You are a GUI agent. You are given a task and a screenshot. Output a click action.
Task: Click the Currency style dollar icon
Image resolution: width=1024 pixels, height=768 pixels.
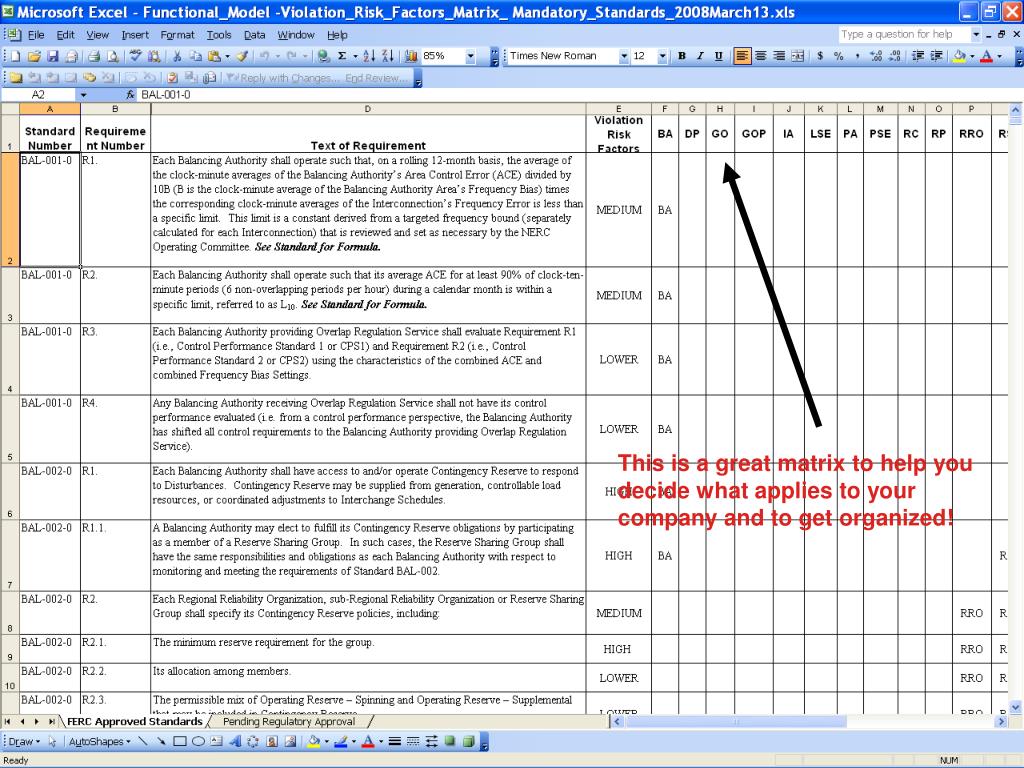click(820, 56)
